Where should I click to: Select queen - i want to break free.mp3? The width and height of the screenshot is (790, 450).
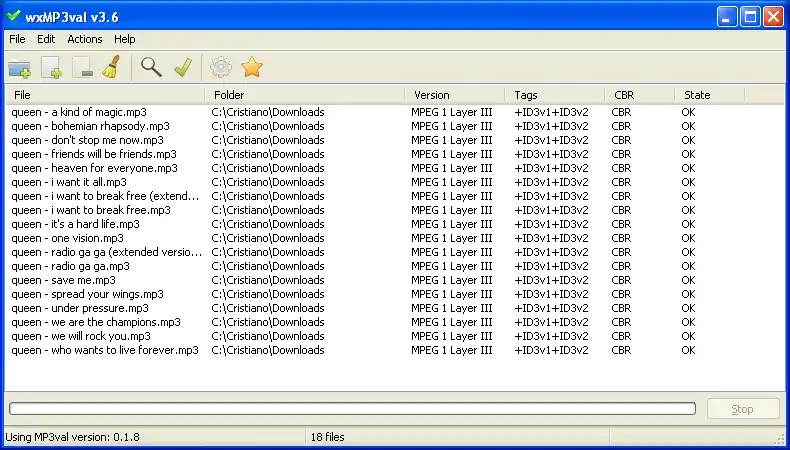(91, 210)
